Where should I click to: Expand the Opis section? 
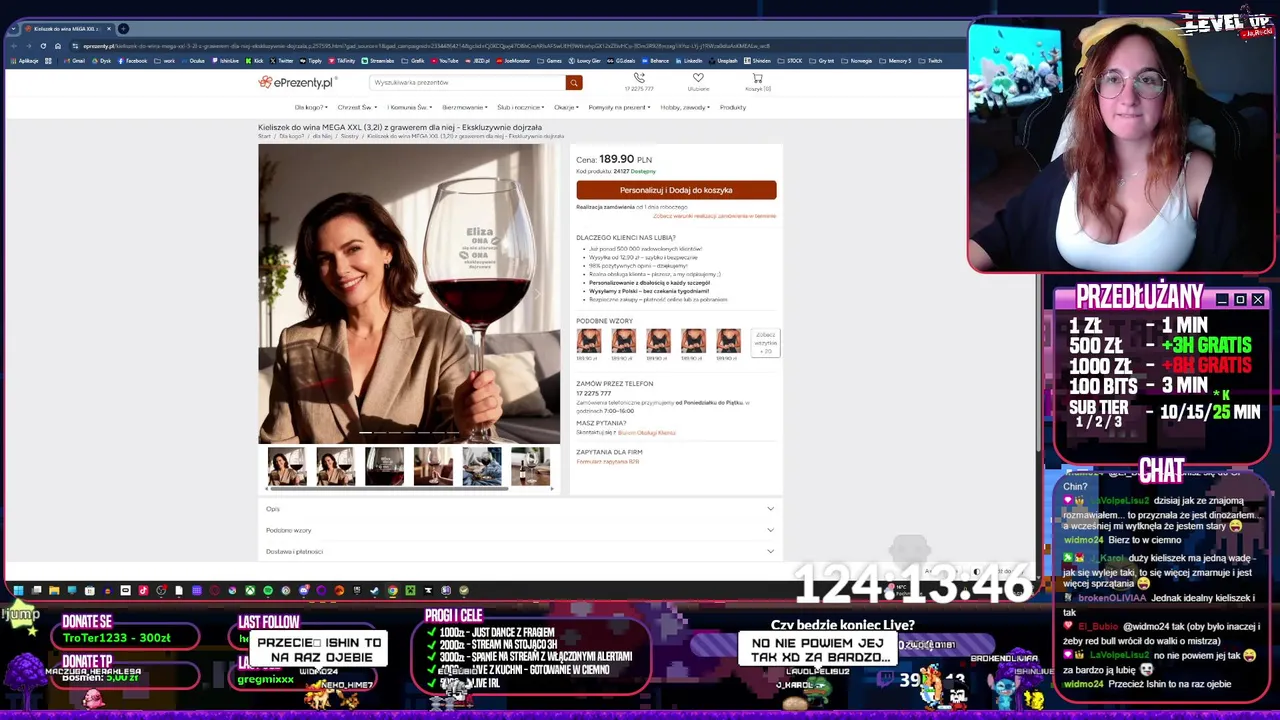(x=520, y=509)
